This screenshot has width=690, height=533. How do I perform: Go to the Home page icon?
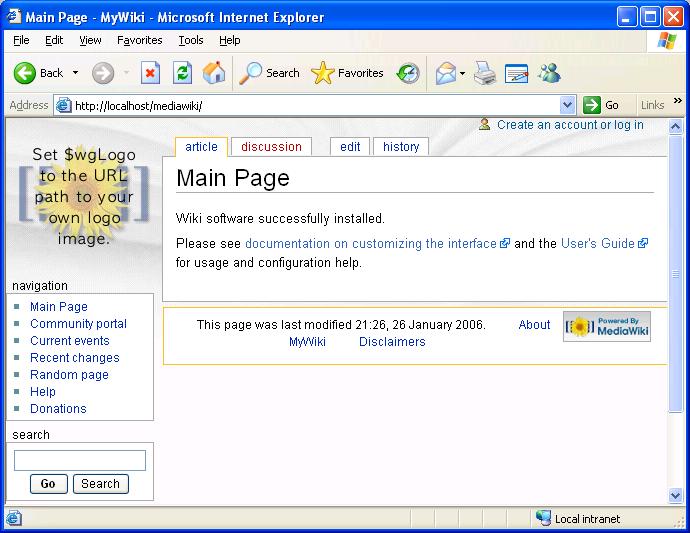214,73
